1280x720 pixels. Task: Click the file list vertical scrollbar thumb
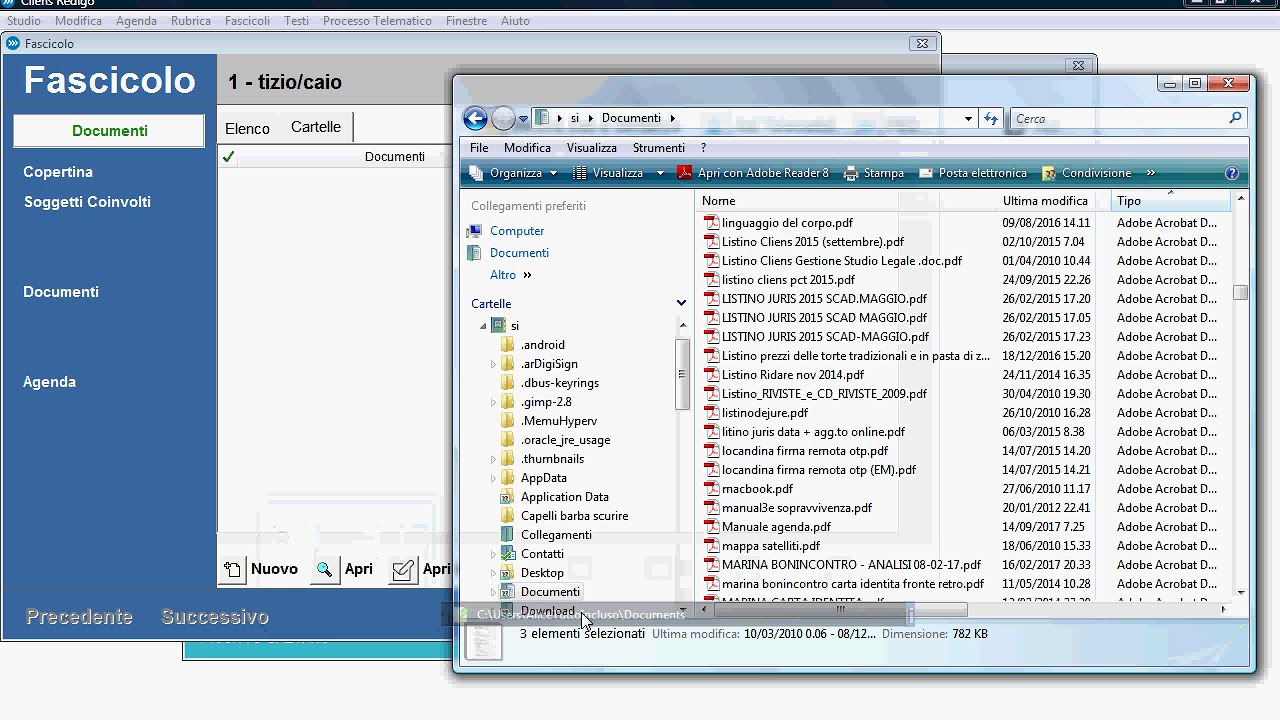[x=1240, y=293]
